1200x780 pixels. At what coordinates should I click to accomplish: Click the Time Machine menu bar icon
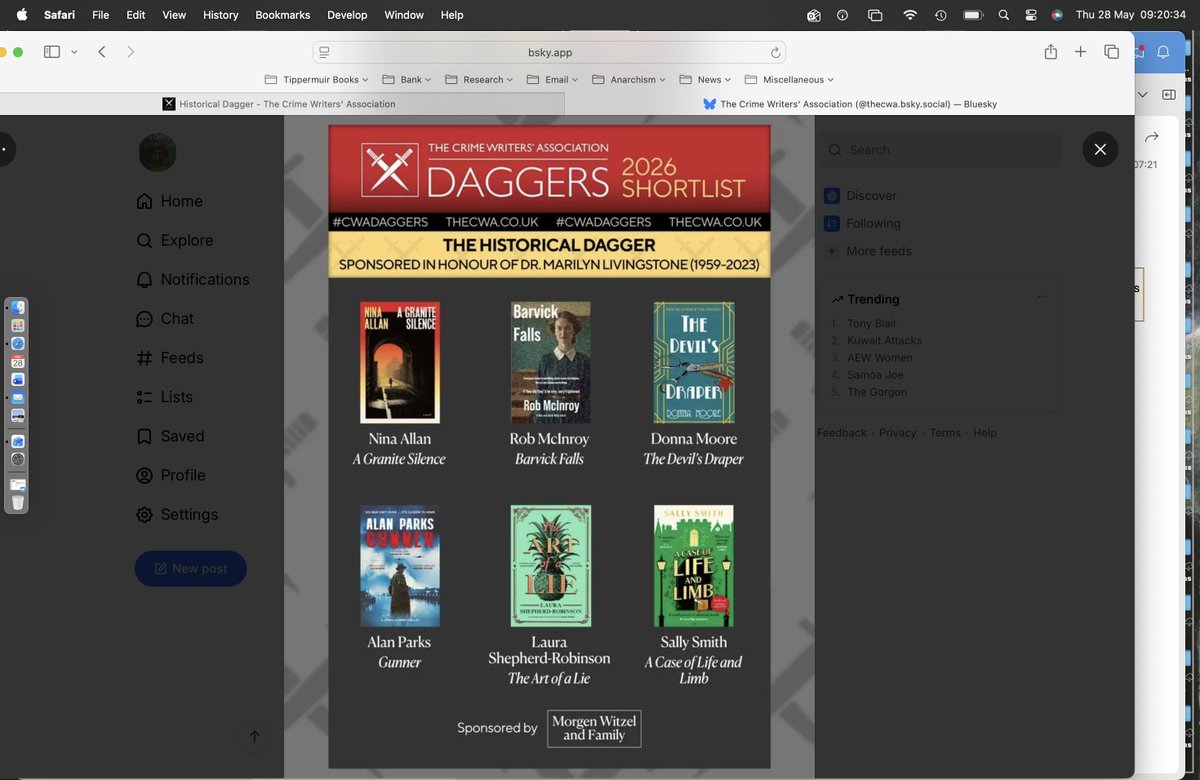tap(940, 15)
